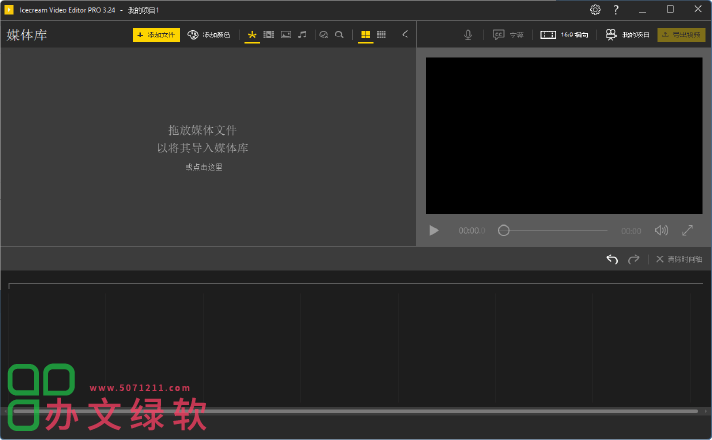Click 清除时间轴 clear timeline button
This screenshot has height=440, width=712.
pyautogui.click(x=679, y=259)
